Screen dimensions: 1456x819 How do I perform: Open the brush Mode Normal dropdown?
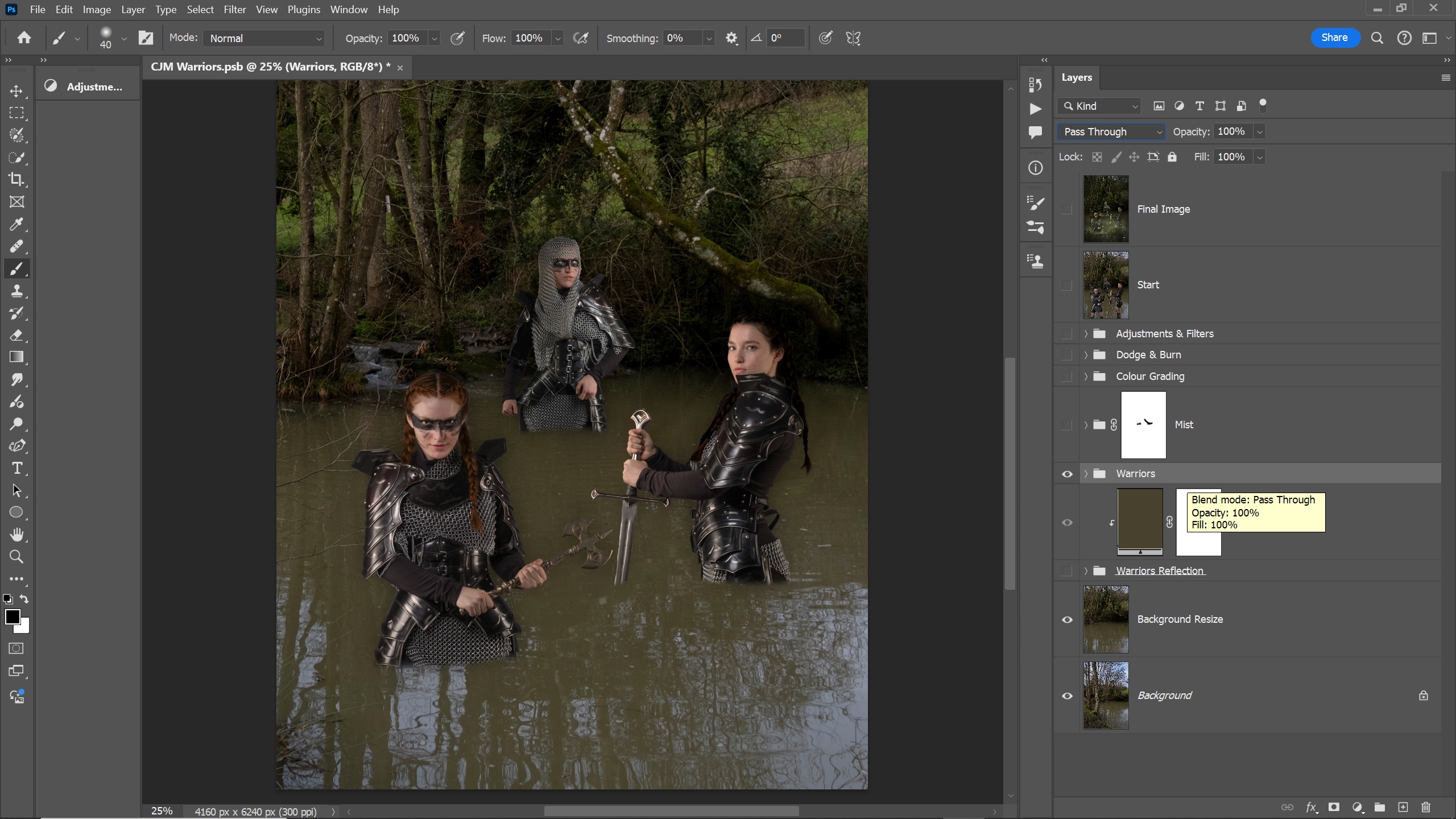click(x=264, y=38)
